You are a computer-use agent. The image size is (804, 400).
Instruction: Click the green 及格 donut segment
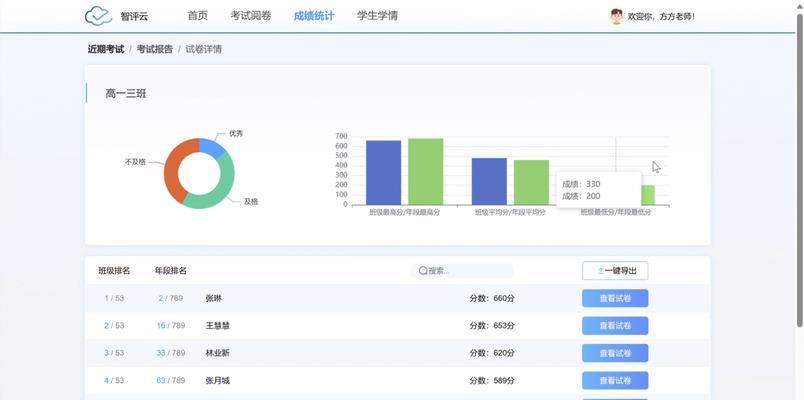pyautogui.click(x=218, y=197)
